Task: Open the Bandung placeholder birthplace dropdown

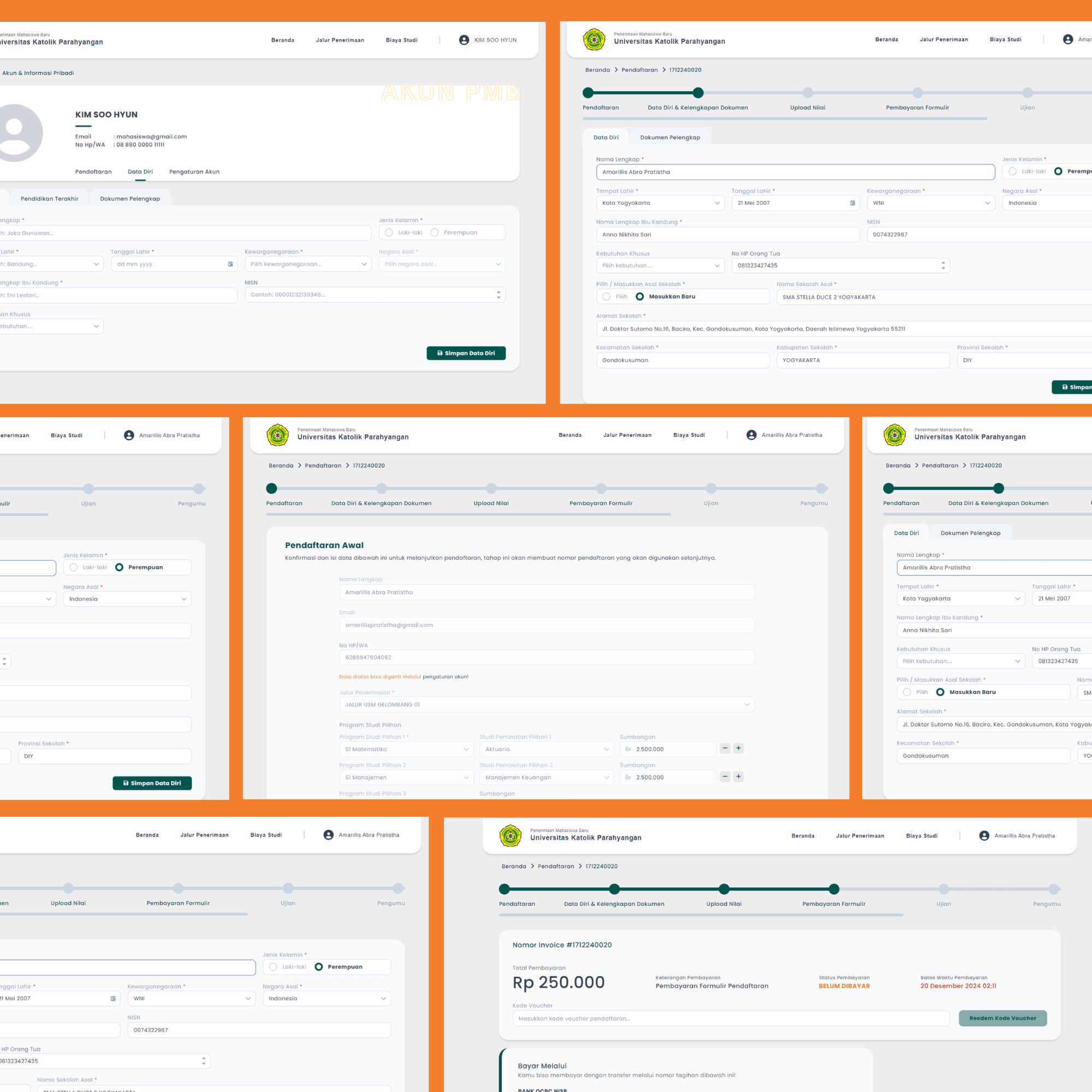Action: coord(51,264)
